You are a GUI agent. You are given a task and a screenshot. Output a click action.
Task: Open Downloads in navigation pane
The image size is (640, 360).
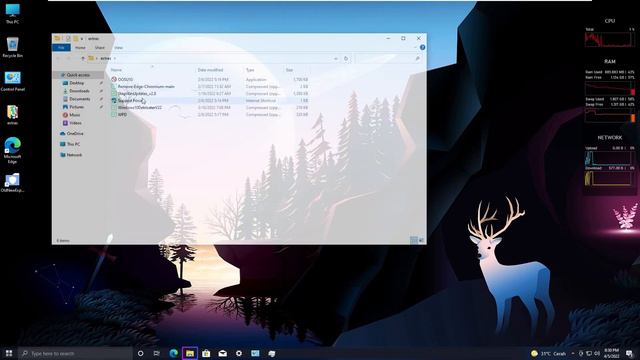pos(79,91)
